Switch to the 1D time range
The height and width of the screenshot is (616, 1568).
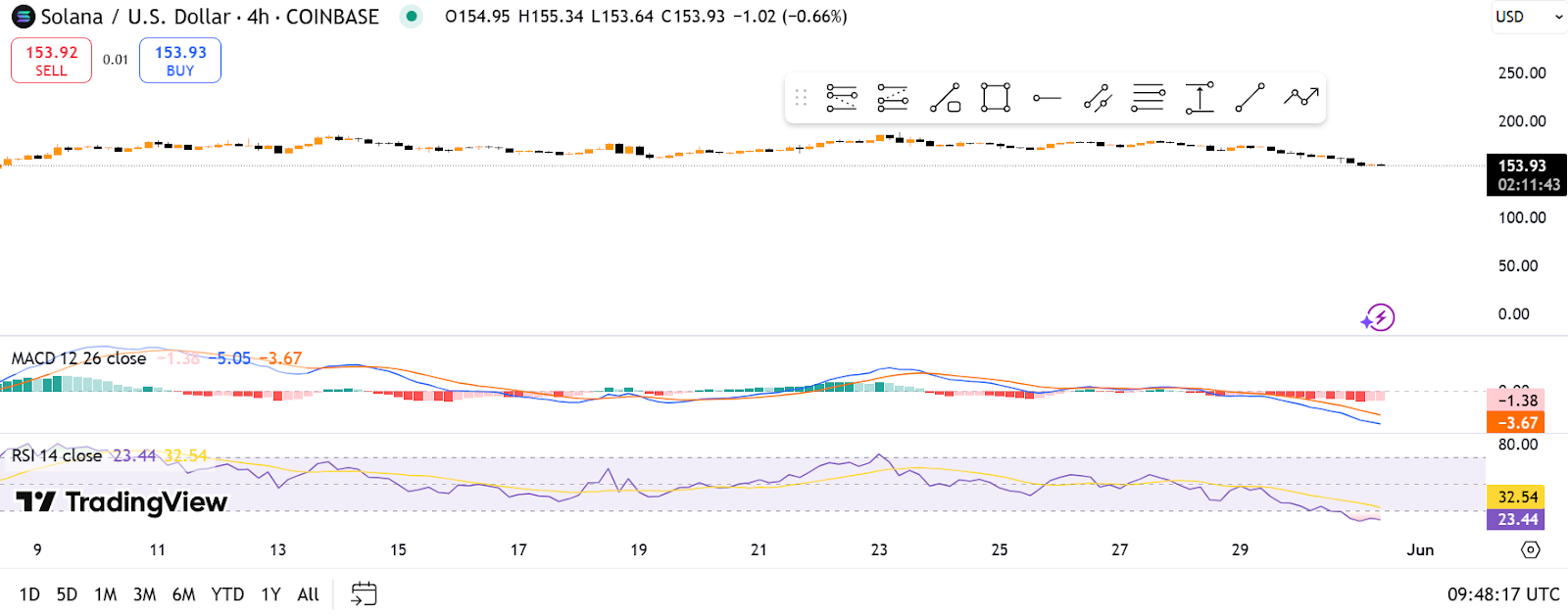29,594
